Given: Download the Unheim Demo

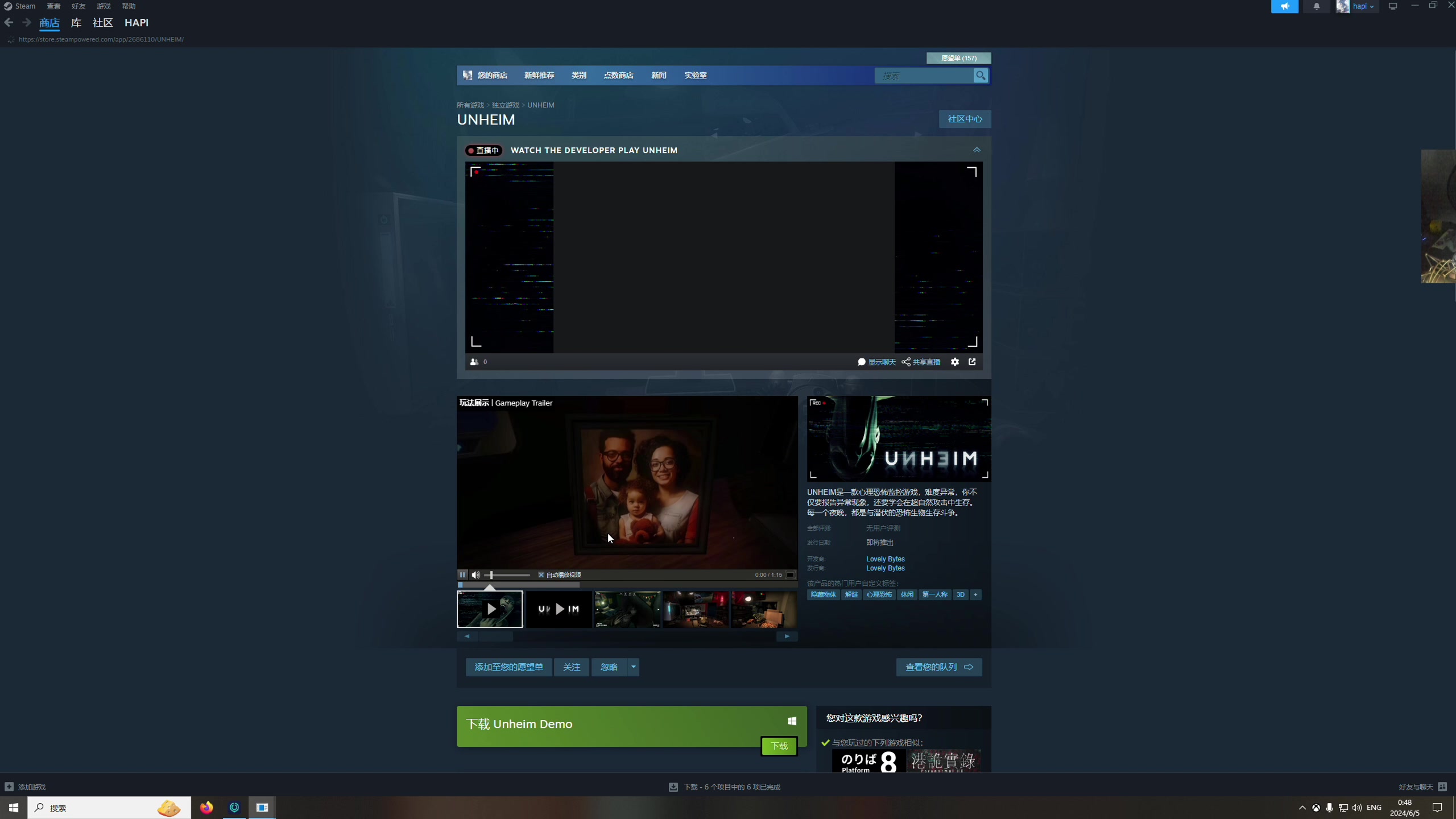Looking at the screenshot, I should tap(779, 746).
